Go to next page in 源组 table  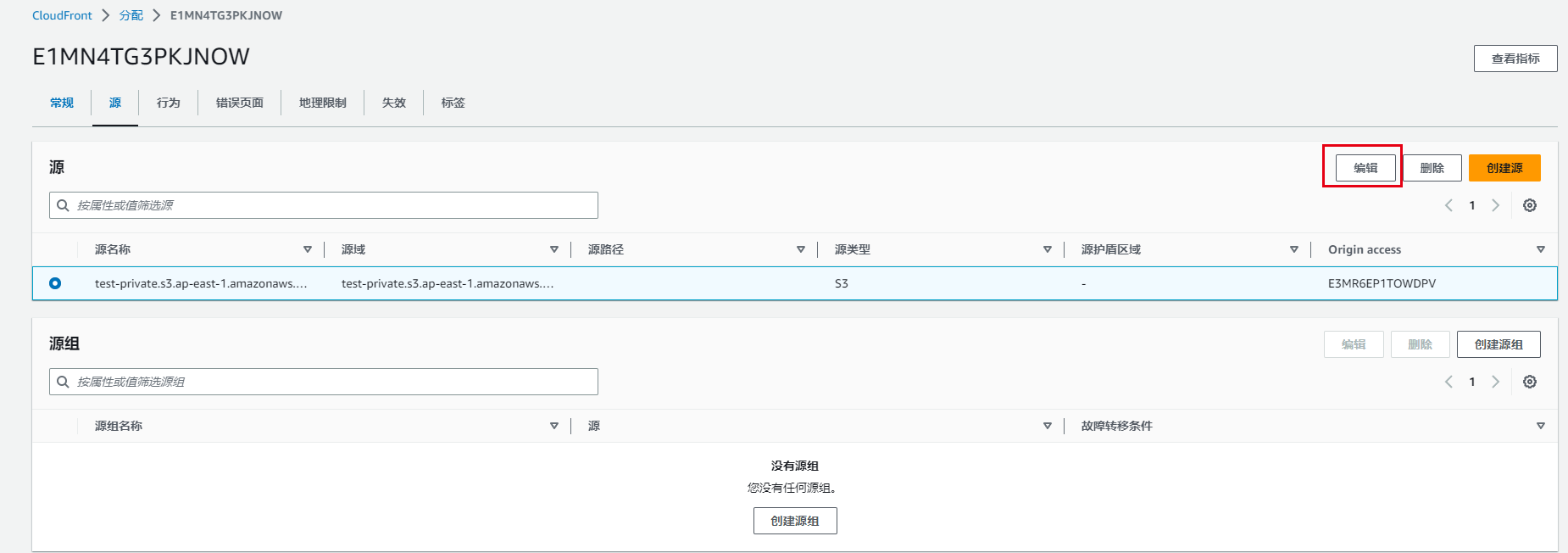tap(1495, 382)
